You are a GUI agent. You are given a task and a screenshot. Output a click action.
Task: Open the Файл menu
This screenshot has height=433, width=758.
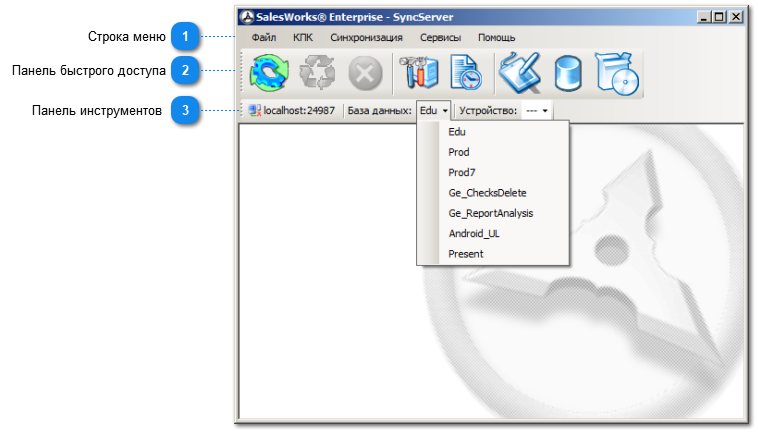pyautogui.click(x=264, y=38)
